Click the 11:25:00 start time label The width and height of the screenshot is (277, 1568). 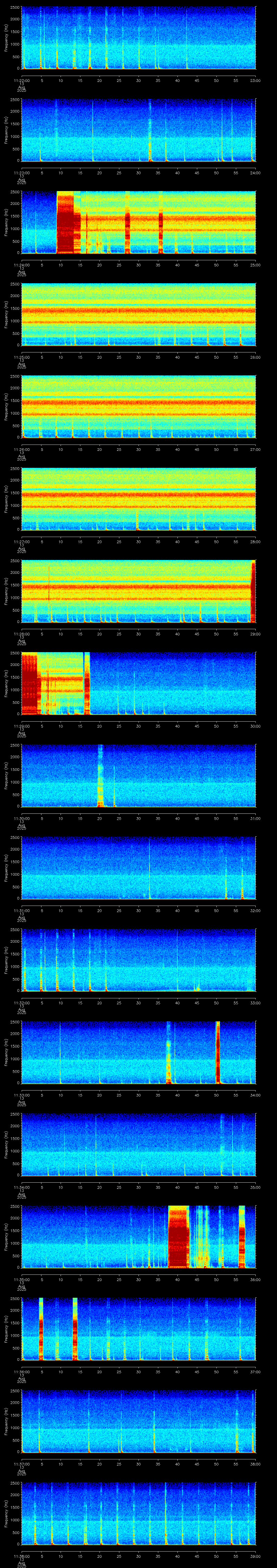(21, 357)
